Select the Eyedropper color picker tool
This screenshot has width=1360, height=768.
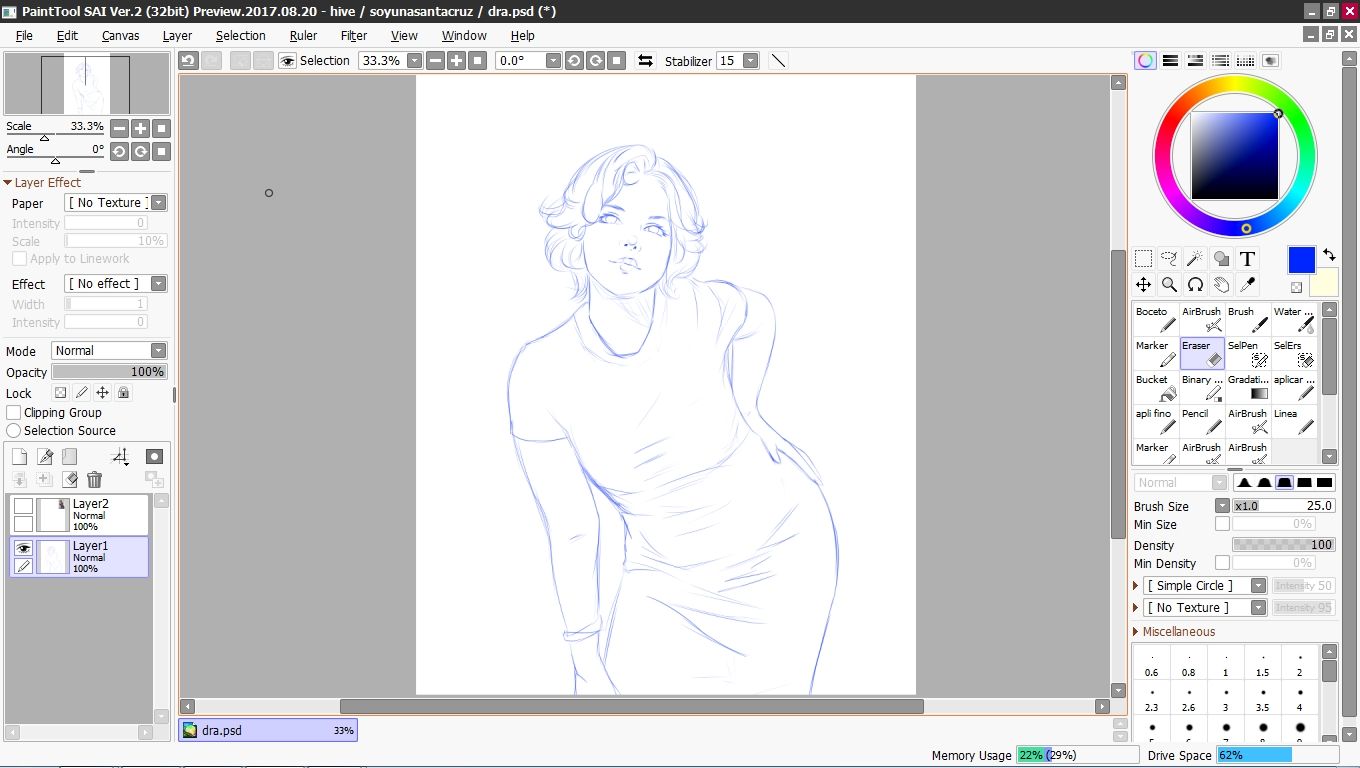point(1247,285)
